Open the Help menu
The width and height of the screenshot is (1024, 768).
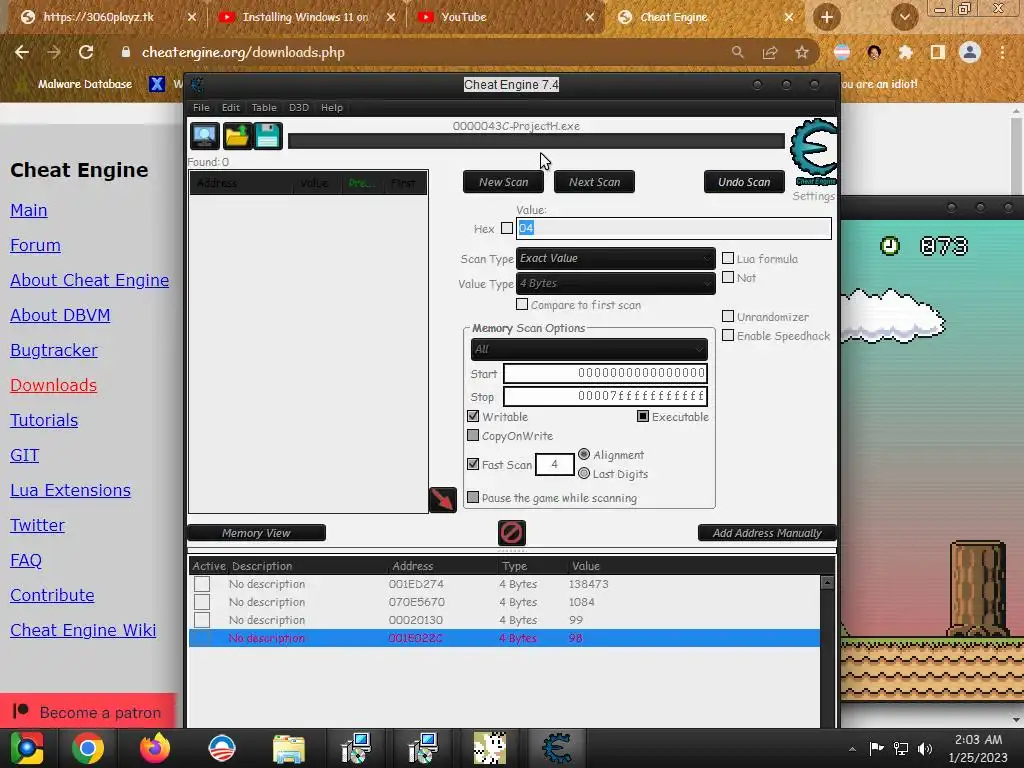[x=332, y=107]
